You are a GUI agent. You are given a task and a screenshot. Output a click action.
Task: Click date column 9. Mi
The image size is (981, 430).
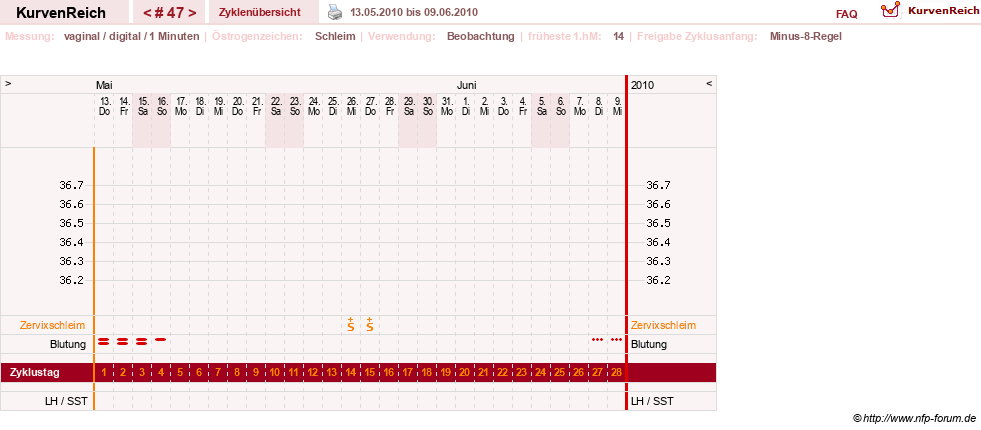[616, 106]
